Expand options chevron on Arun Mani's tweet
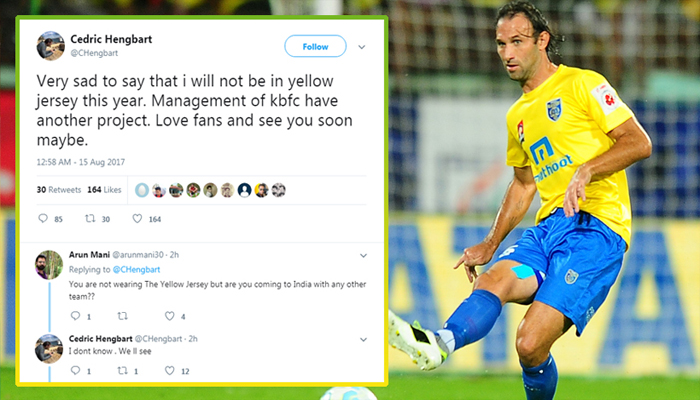The height and width of the screenshot is (400, 700). click(x=363, y=256)
